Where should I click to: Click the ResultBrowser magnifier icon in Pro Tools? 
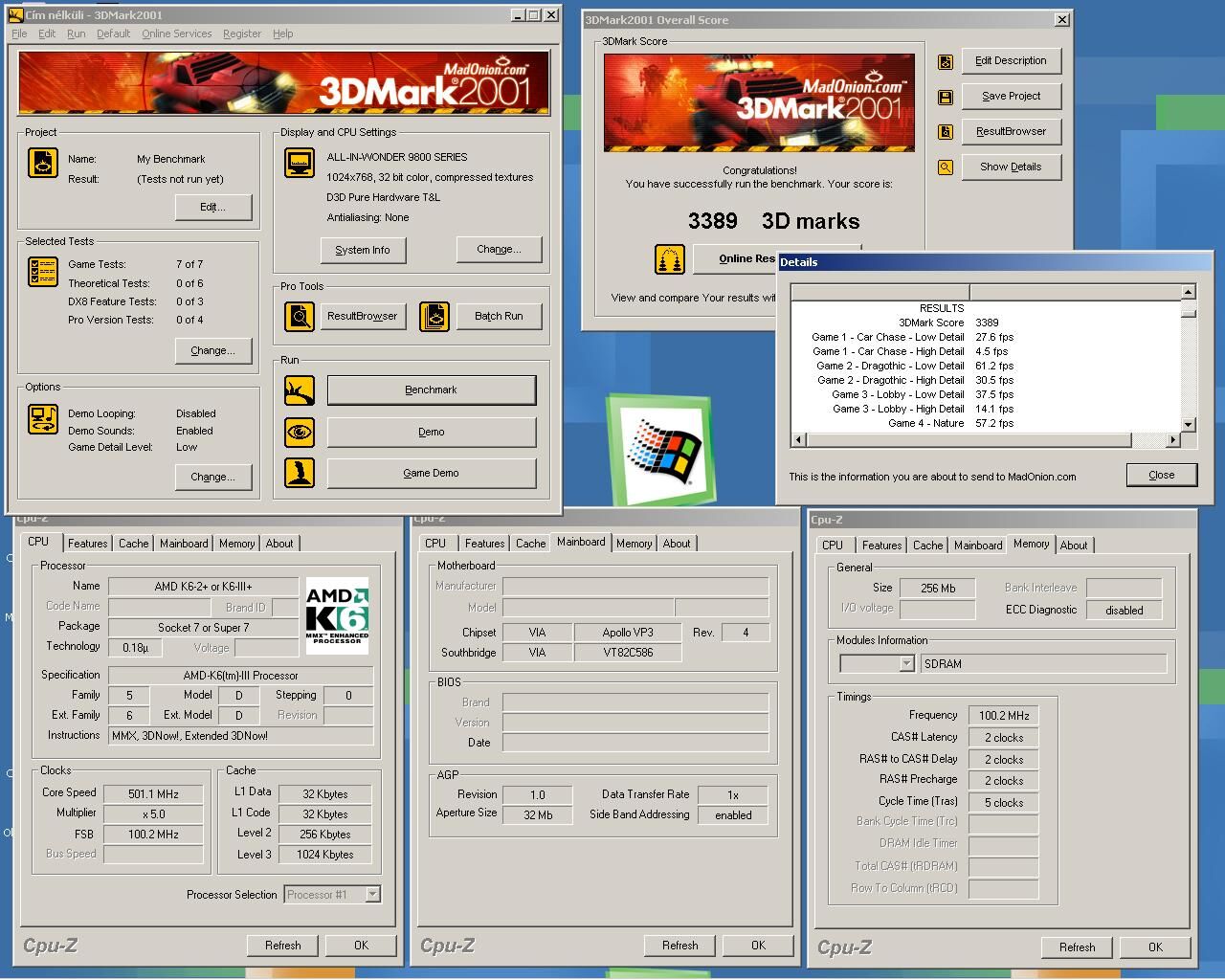click(x=300, y=316)
